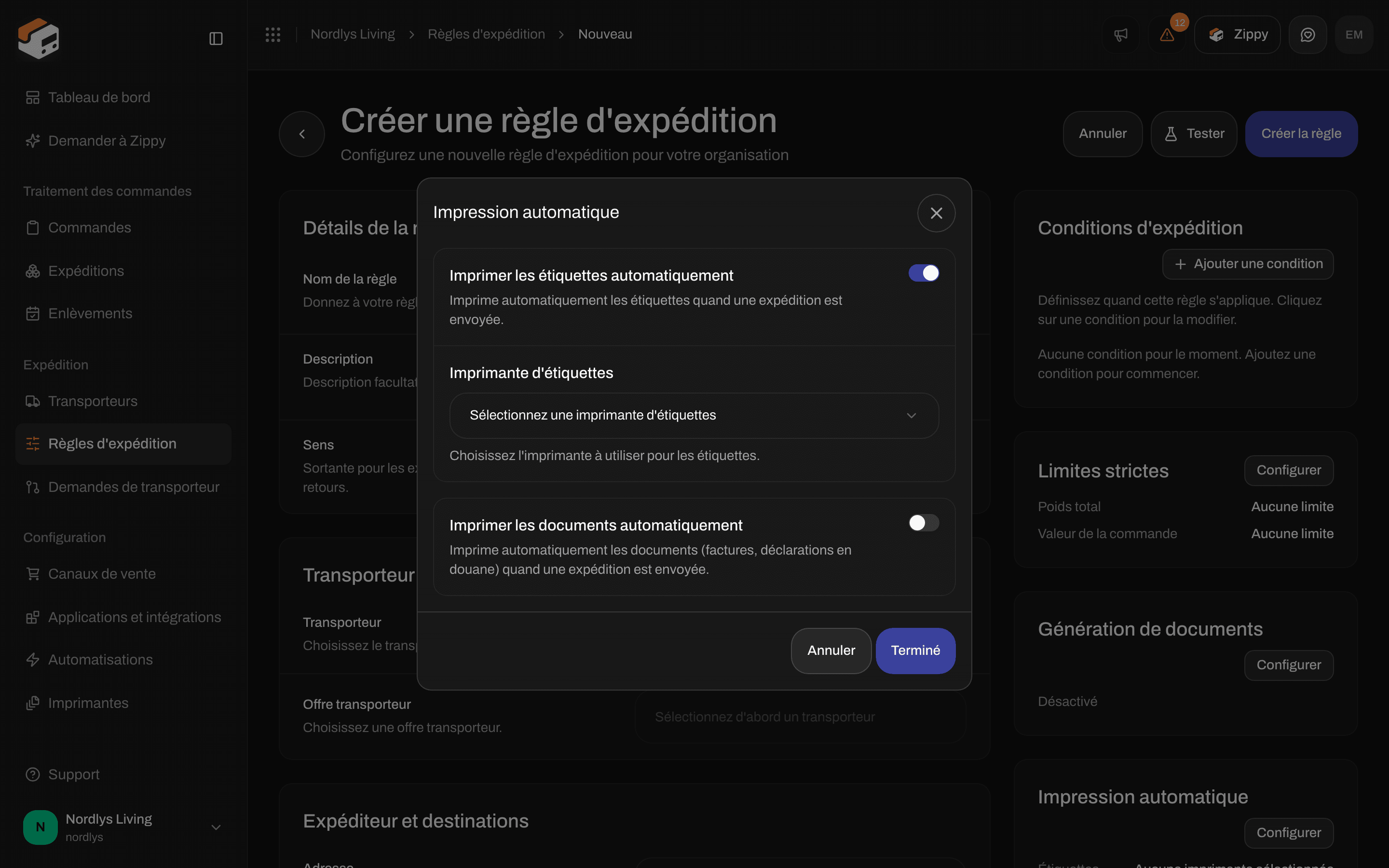Image resolution: width=1389 pixels, height=868 pixels.
Task: Click the Expéditions boxes icon
Action: tap(33, 271)
